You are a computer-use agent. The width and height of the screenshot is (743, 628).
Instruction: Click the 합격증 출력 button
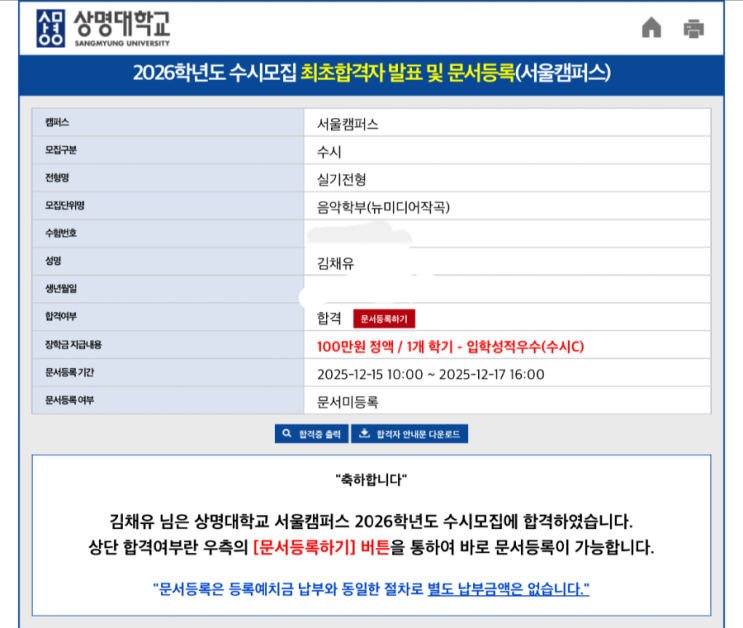tap(311, 434)
